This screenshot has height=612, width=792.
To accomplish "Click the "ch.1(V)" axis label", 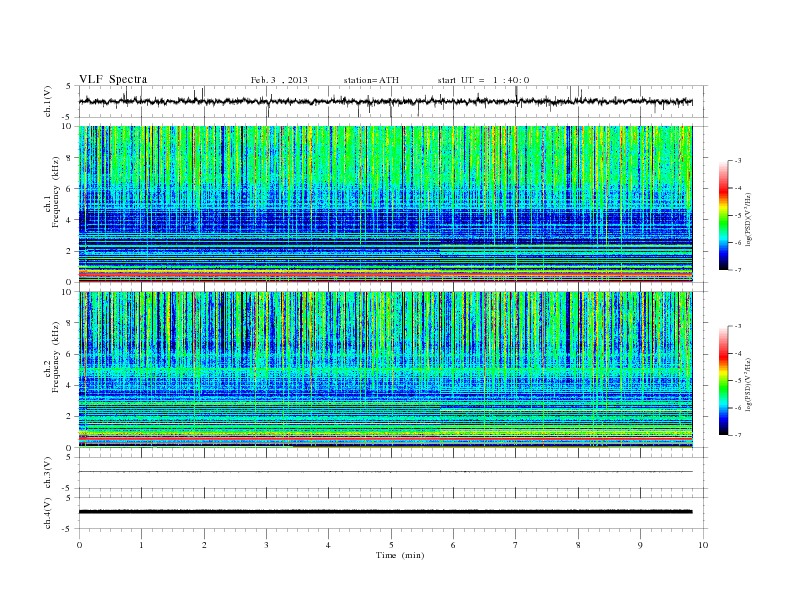I will click(48, 101).
